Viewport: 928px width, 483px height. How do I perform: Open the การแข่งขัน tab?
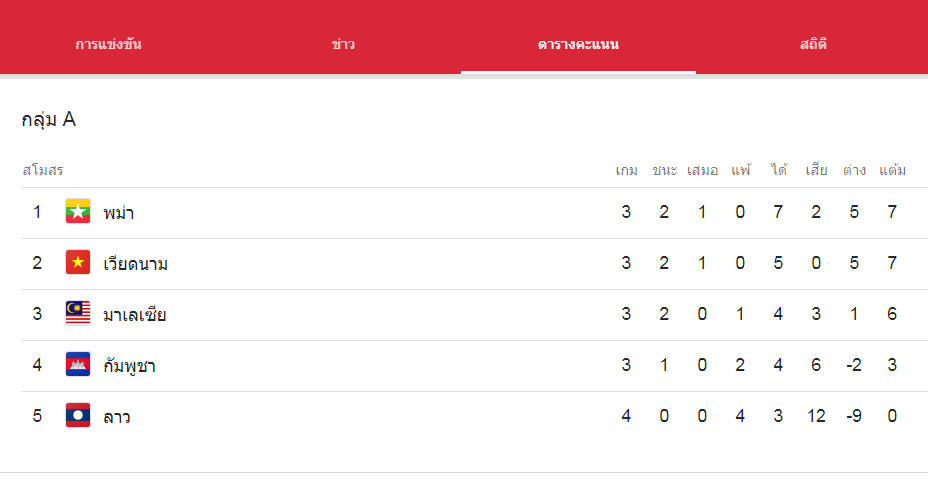tap(108, 44)
